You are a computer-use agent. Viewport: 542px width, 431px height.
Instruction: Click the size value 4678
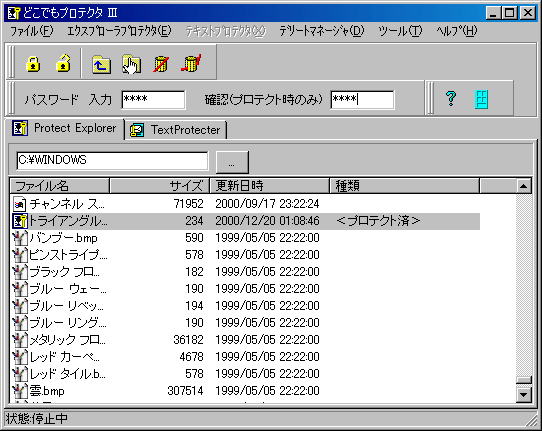191,357
